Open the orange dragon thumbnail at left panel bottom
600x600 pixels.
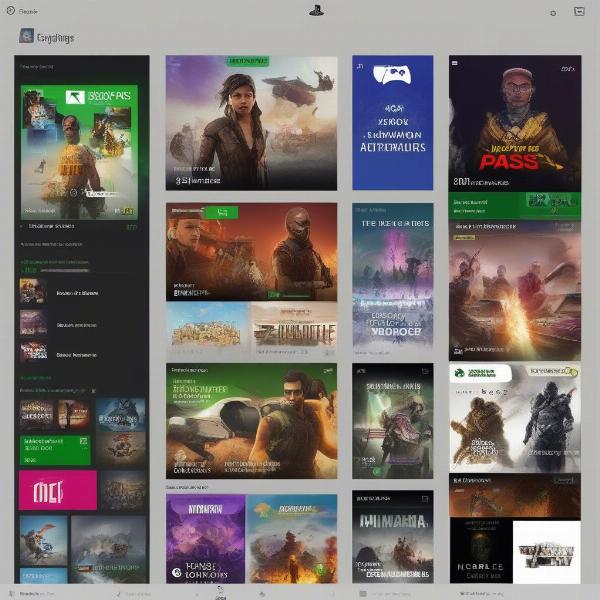click(43, 540)
